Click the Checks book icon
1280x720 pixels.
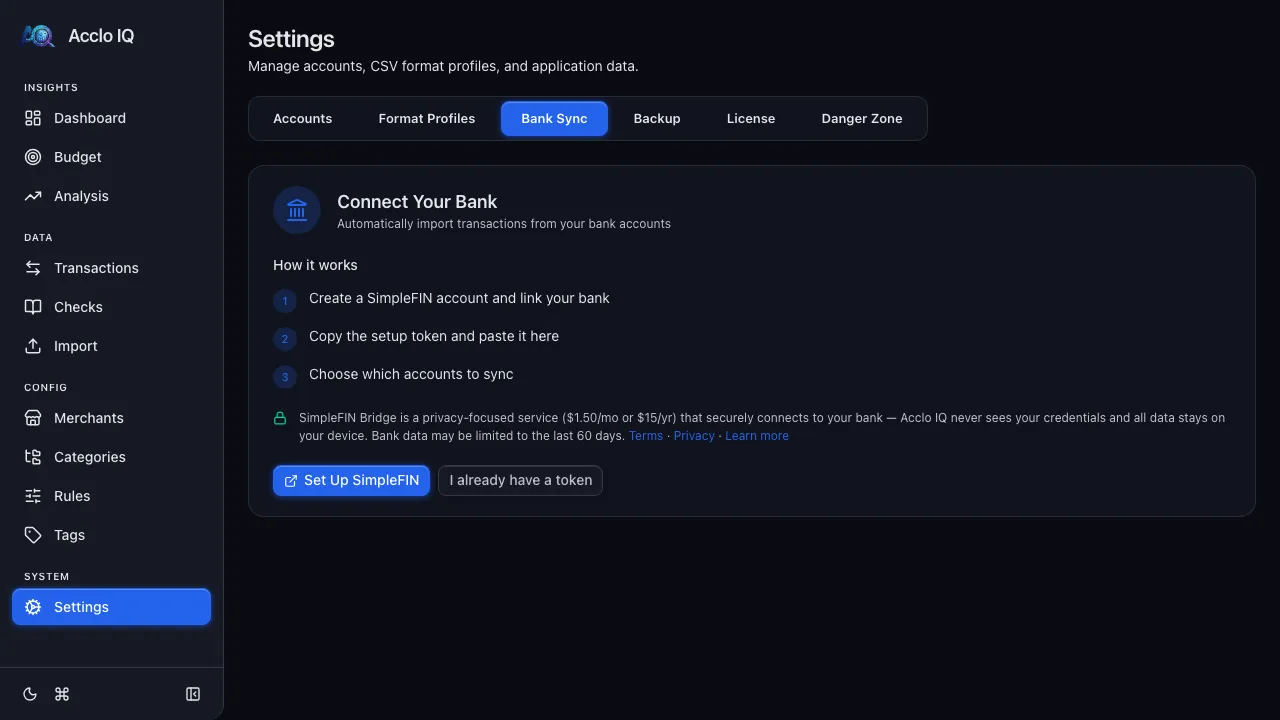(33, 307)
